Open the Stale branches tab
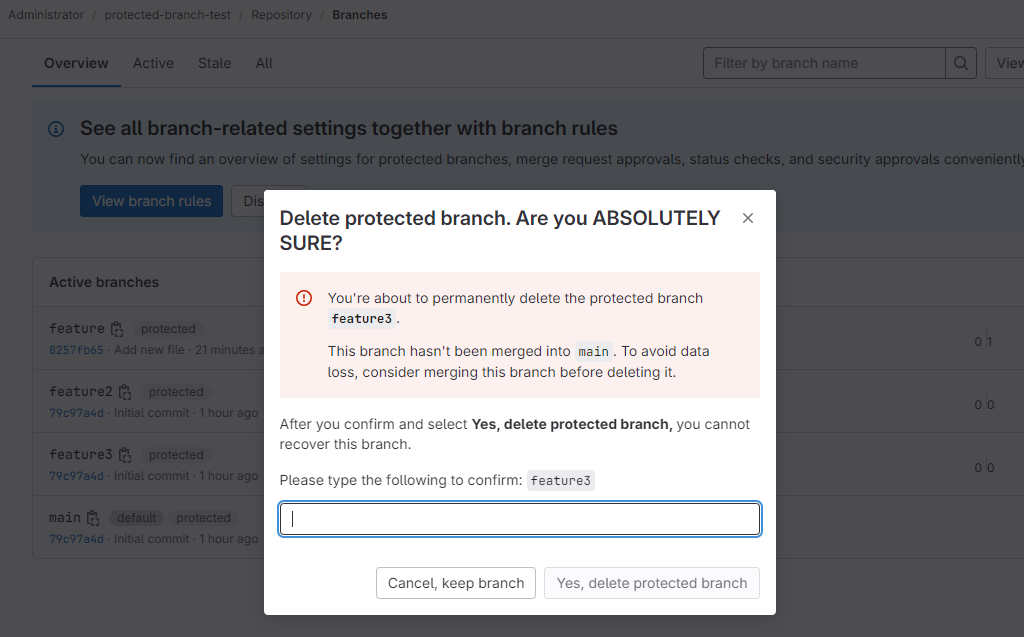1024x637 pixels. click(214, 63)
